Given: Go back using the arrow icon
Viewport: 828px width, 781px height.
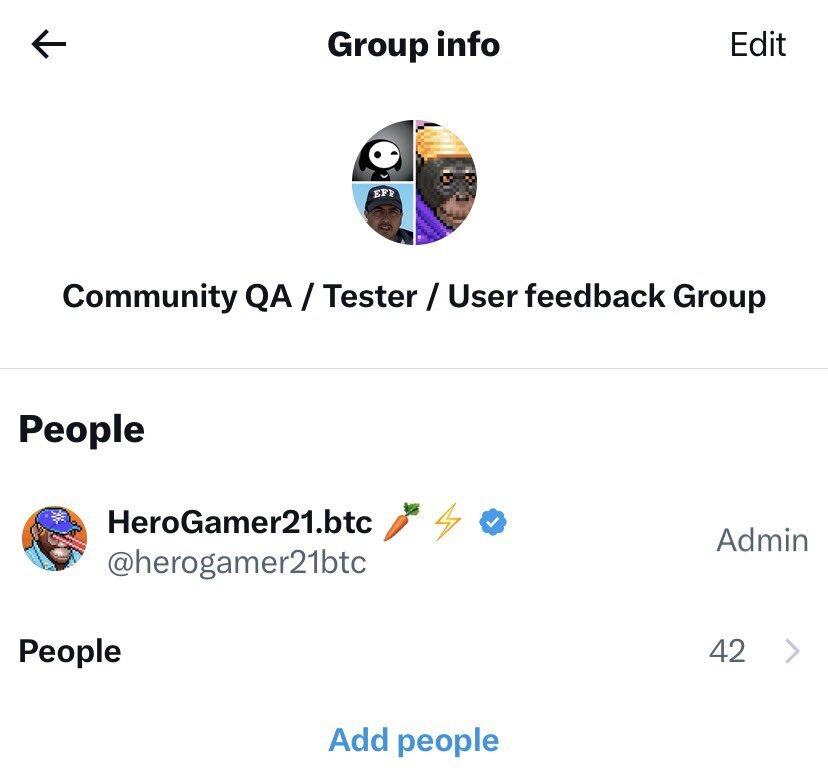Looking at the screenshot, I should pos(49,44).
